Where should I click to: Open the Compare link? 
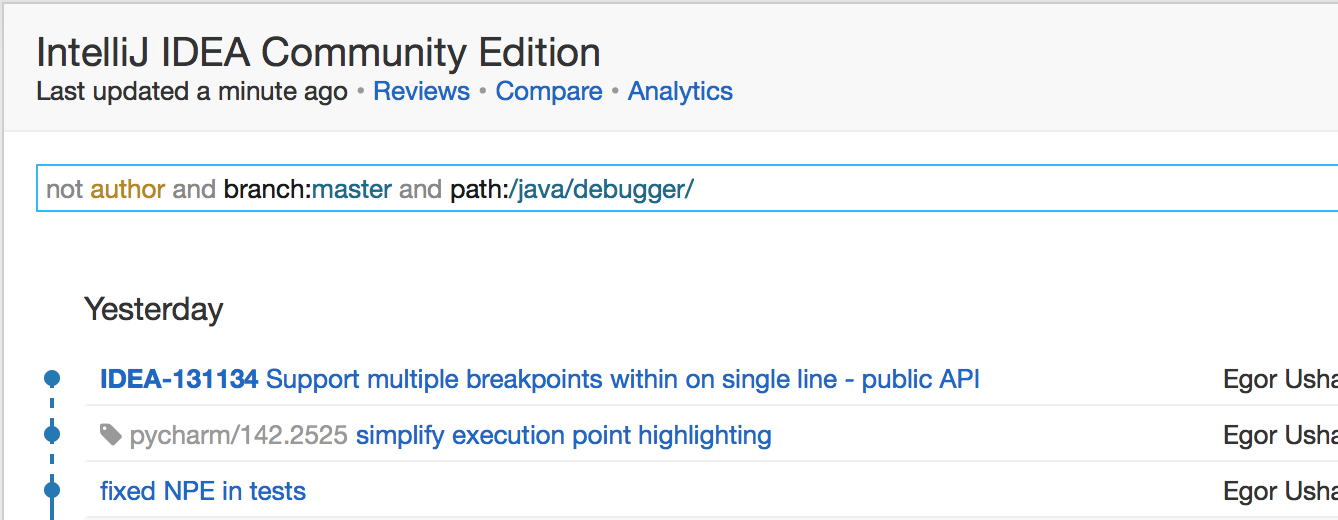549,91
